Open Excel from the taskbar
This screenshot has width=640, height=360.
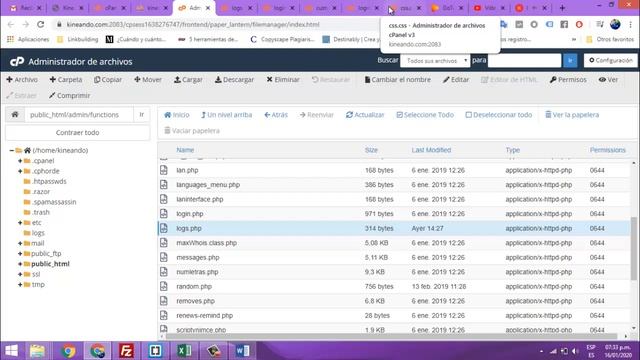pos(184,351)
